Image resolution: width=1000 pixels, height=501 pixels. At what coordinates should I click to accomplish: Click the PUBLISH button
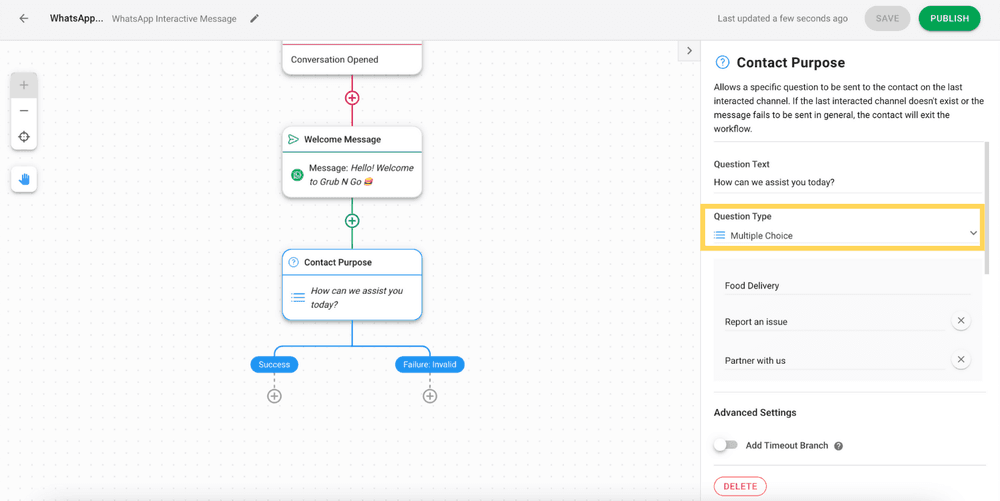949,18
